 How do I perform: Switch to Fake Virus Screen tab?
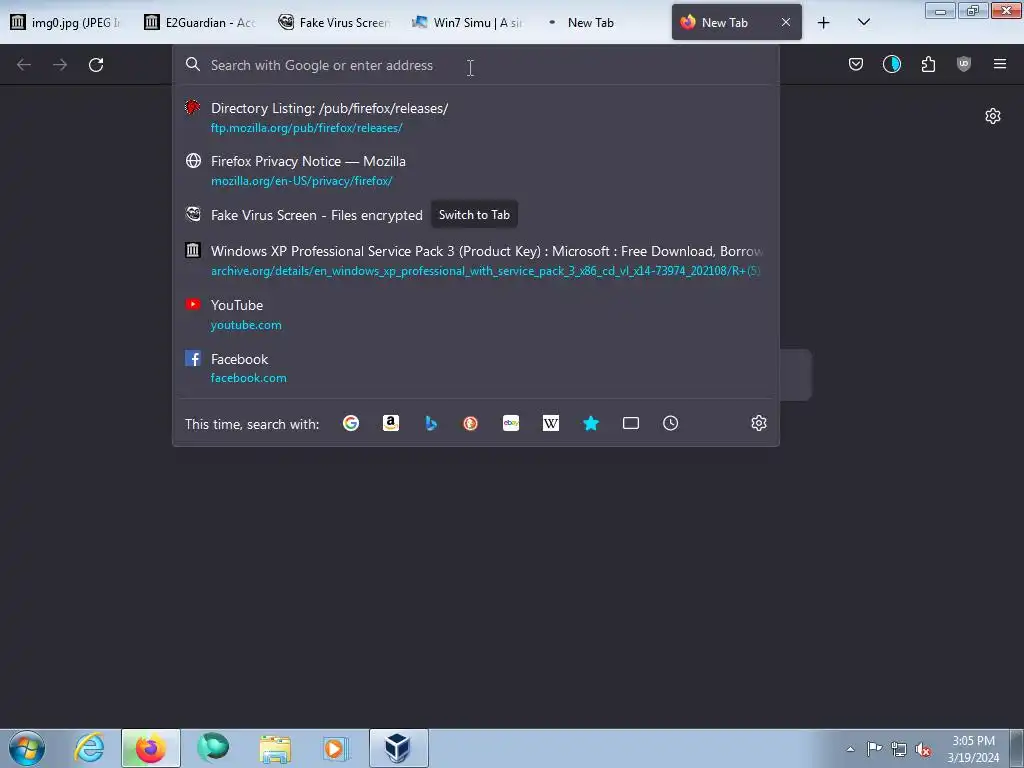(x=335, y=22)
